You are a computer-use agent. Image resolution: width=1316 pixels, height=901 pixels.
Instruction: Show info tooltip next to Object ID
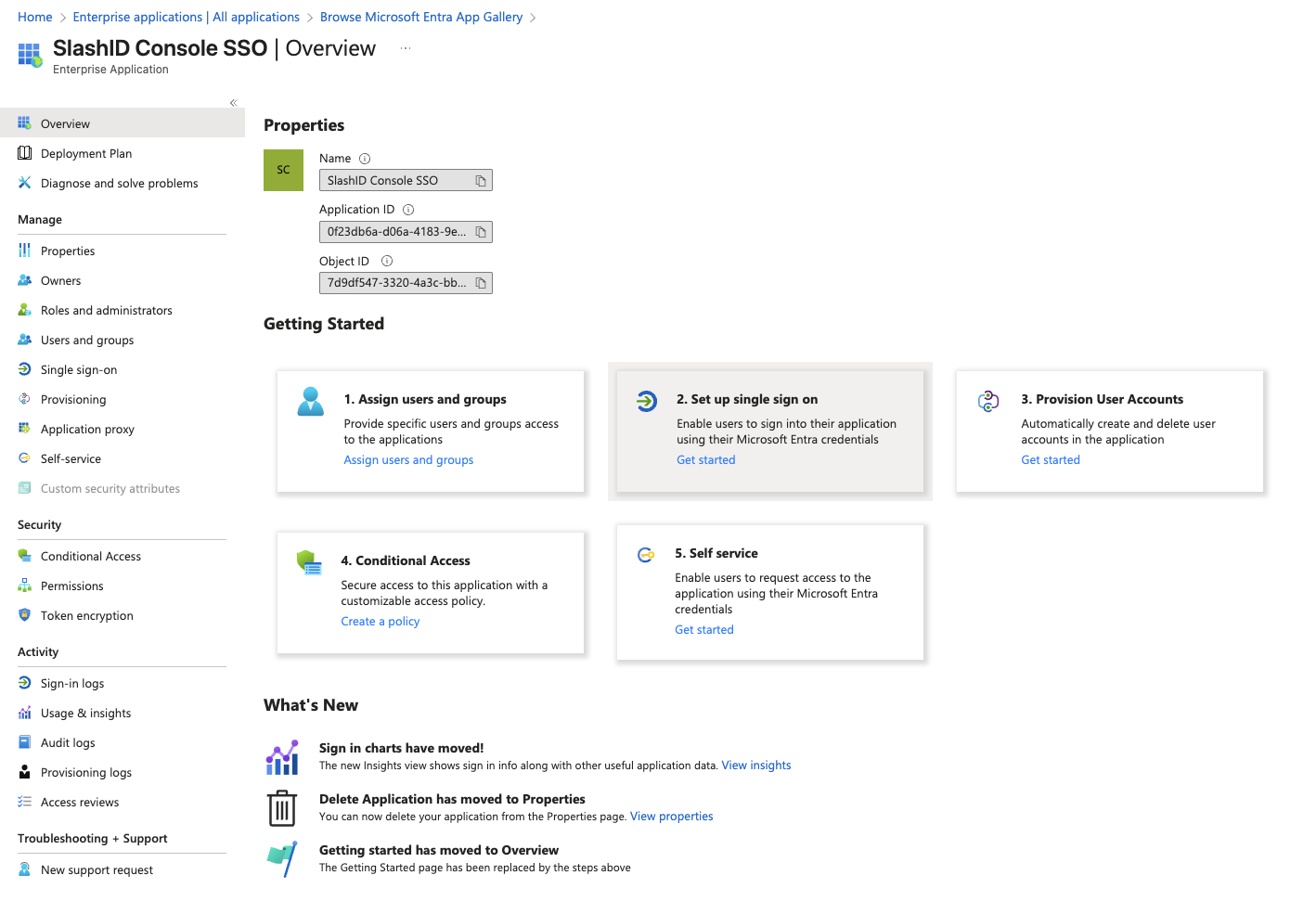(387, 262)
